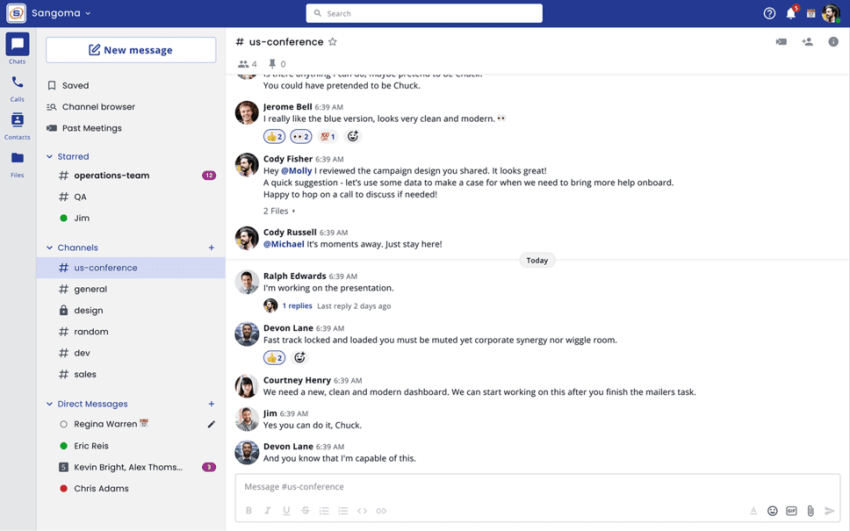Start a video call in channel header
The image size is (850, 531).
tap(781, 42)
